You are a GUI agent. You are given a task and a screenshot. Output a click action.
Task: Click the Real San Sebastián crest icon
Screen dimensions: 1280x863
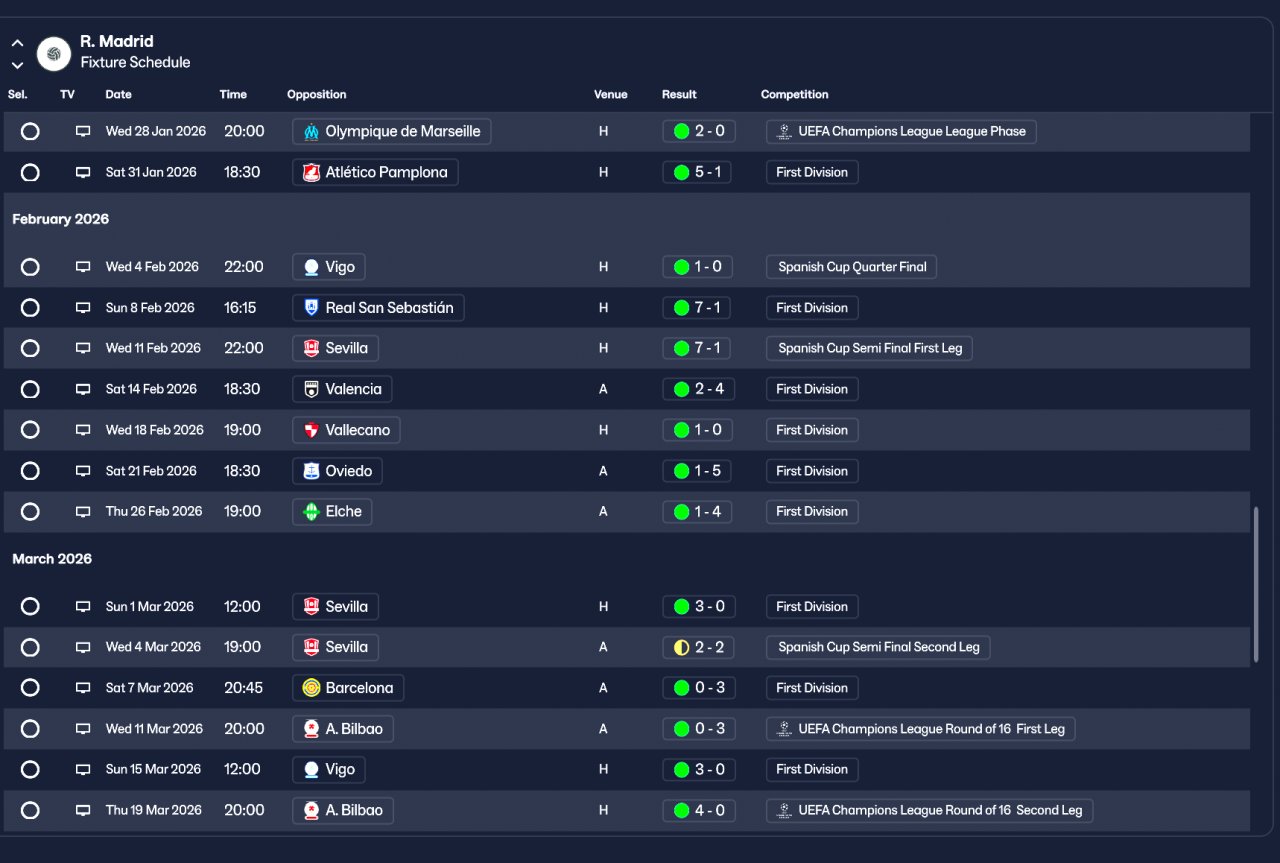click(x=311, y=308)
